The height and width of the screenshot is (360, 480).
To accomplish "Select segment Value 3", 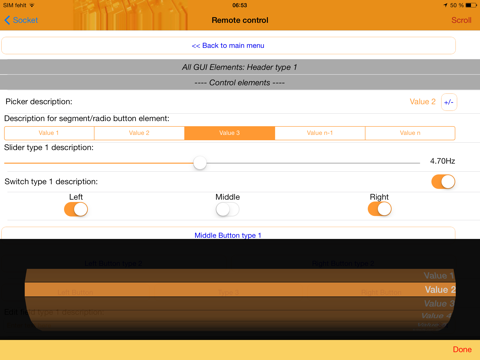I will tap(230, 133).
